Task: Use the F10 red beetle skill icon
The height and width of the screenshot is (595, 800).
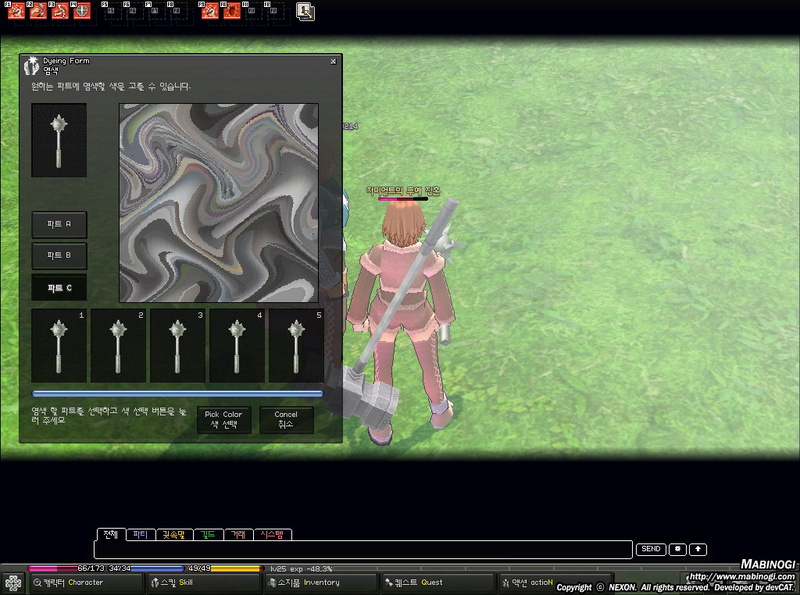Action: pos(232,11)
